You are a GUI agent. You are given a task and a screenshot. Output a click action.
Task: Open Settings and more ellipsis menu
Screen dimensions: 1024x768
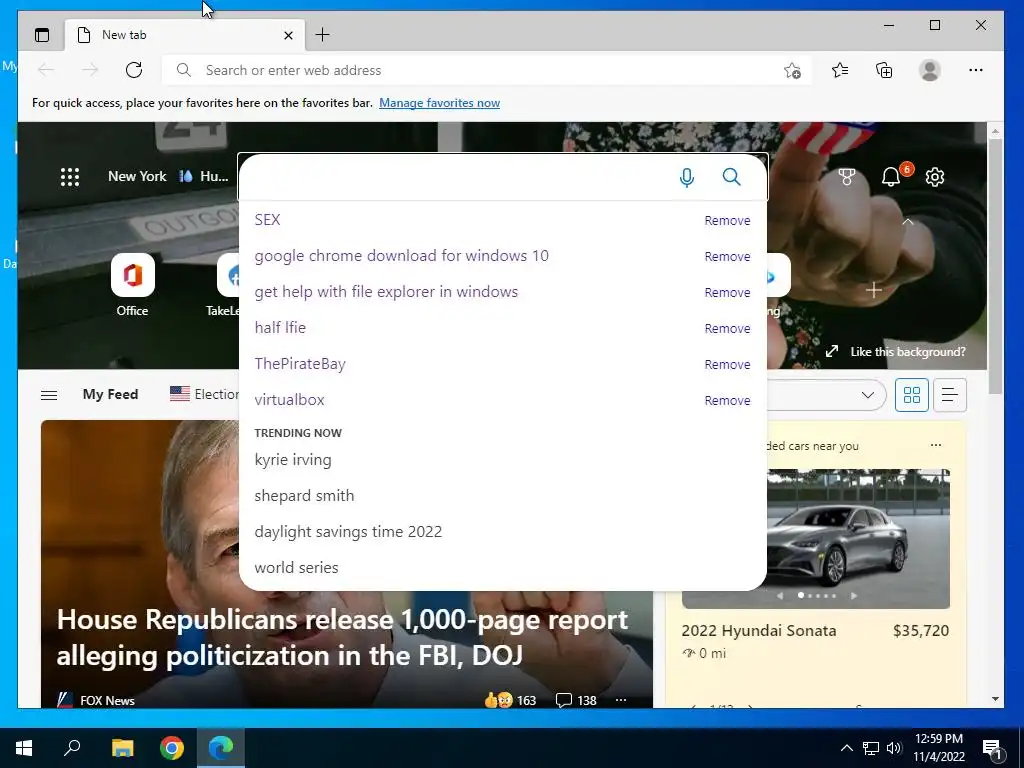point(976,70)
